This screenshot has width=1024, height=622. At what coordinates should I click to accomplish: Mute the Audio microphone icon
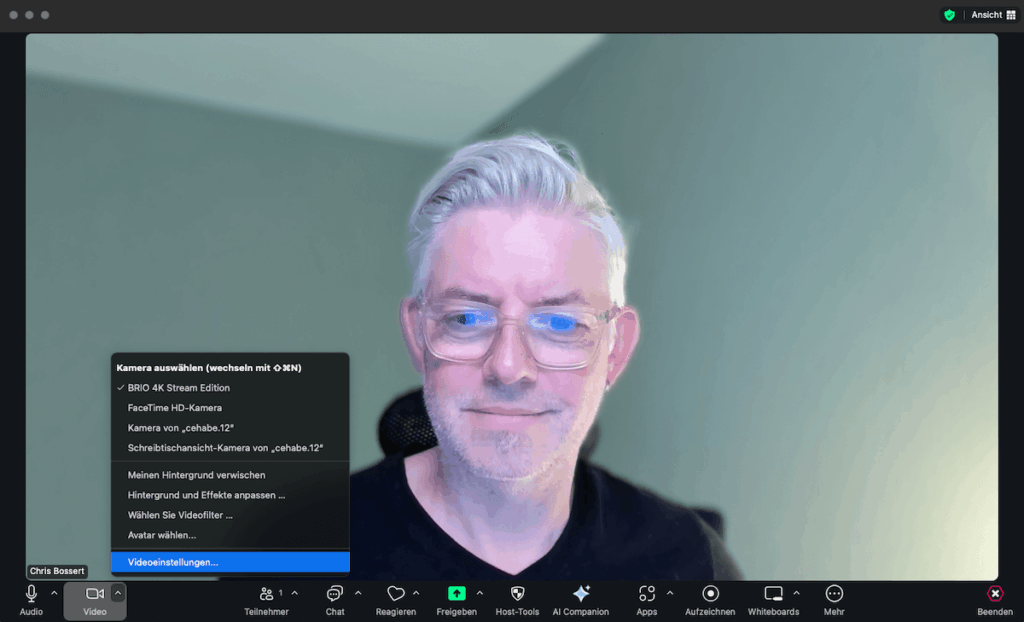pos(31,594)
